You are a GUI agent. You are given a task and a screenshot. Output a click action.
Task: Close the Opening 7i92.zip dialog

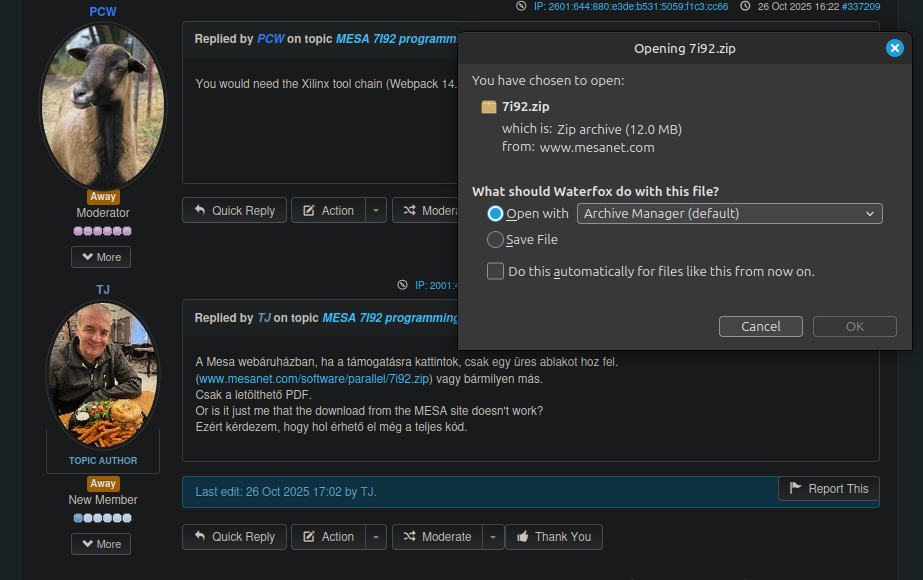point(894,48)
